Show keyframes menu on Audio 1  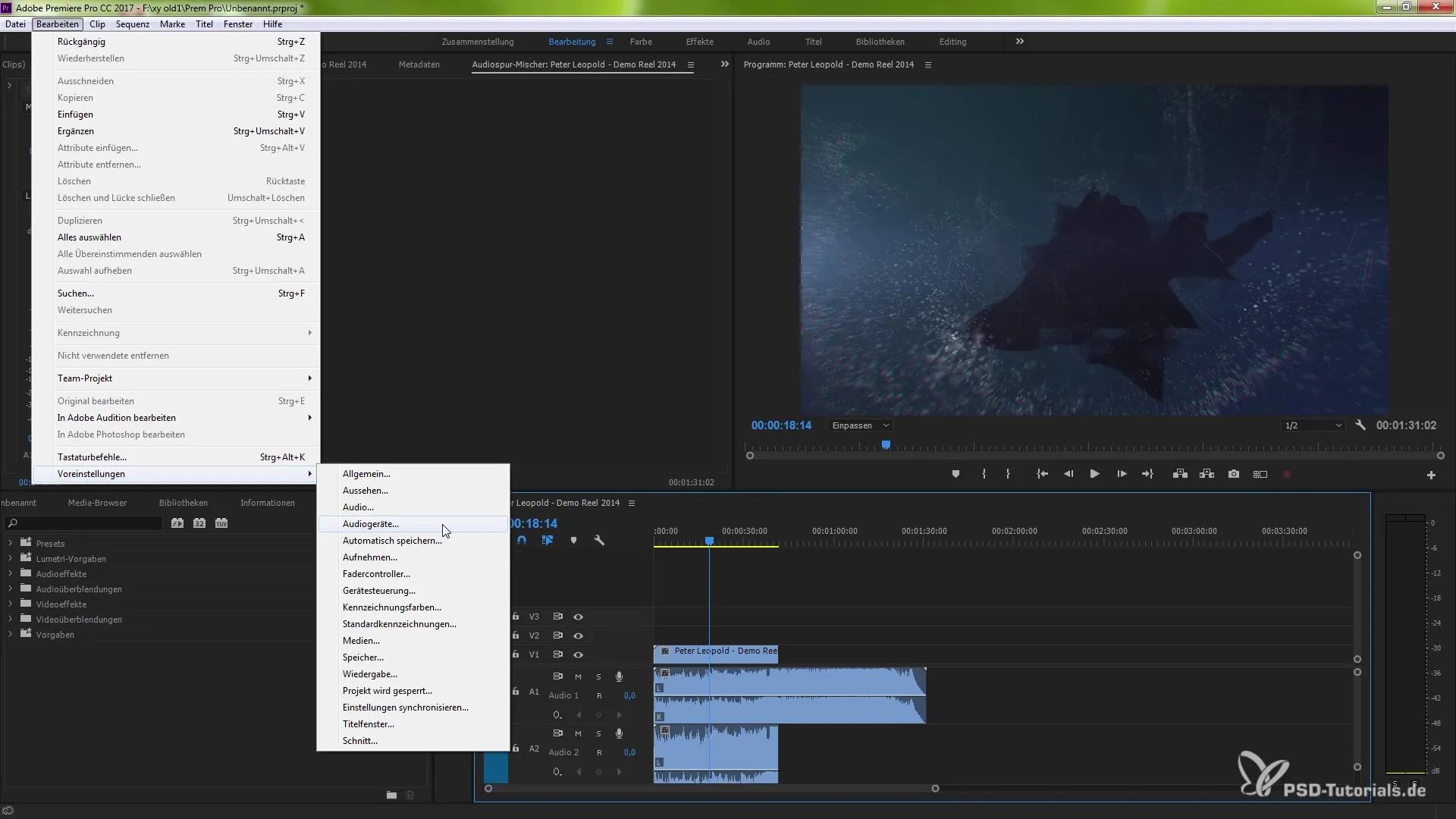557,715
